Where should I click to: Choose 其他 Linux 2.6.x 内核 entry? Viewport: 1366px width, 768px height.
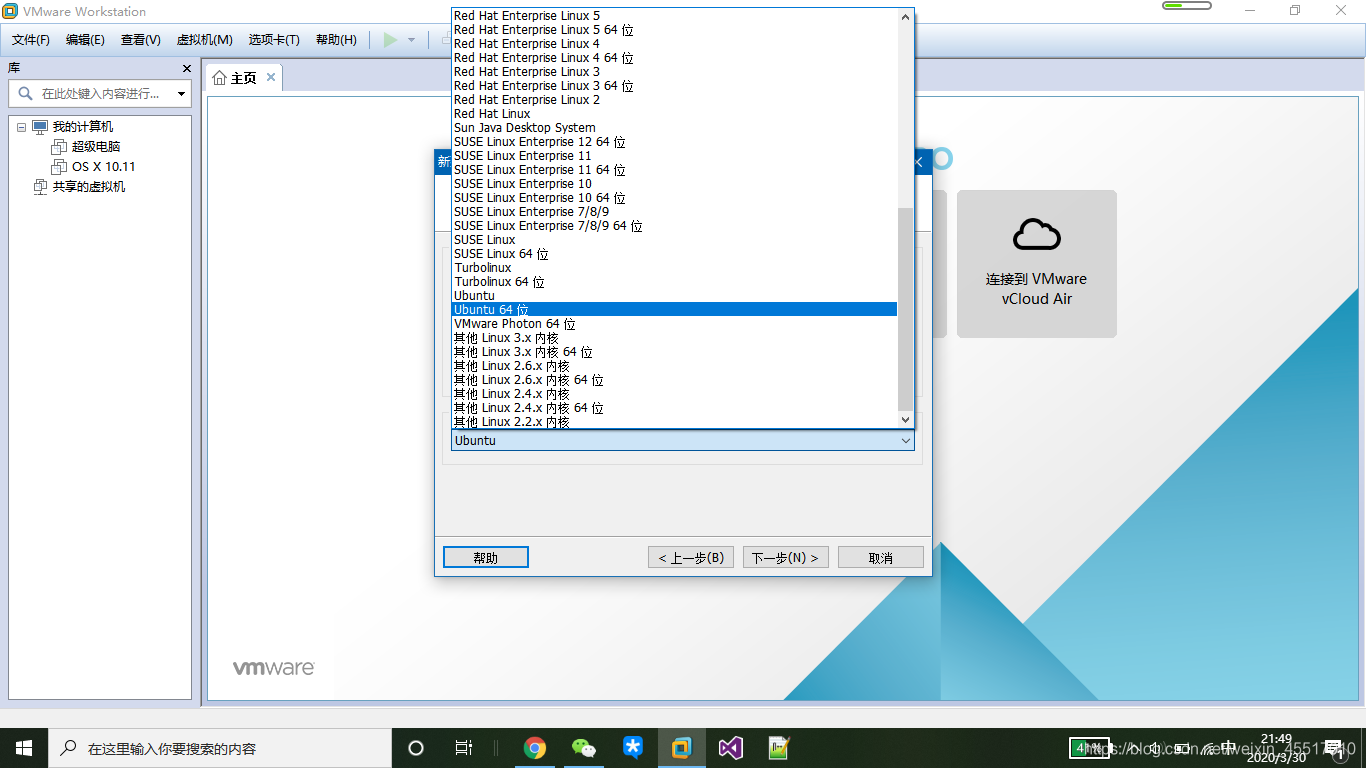674,366
